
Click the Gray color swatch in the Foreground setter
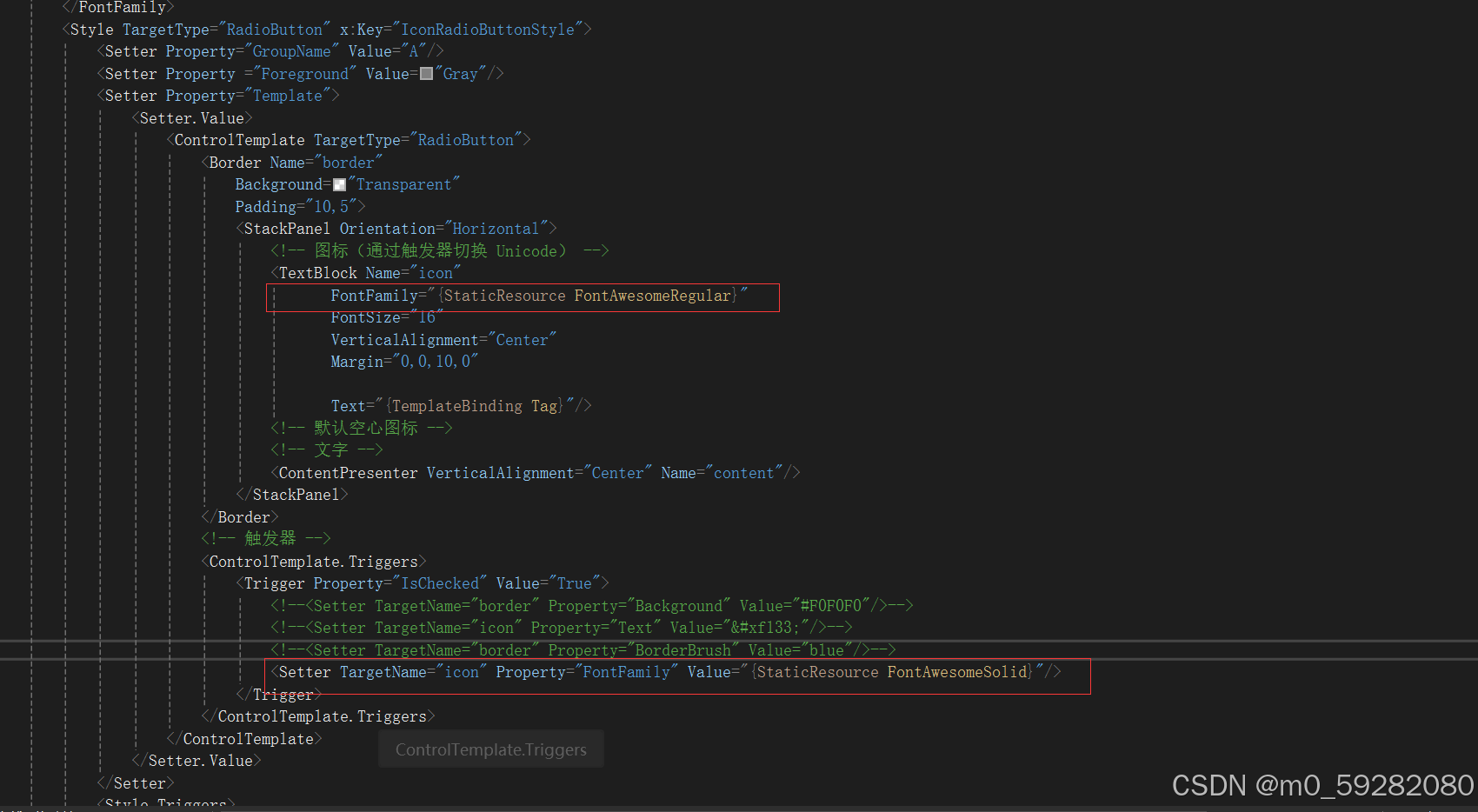click(426, 74)
